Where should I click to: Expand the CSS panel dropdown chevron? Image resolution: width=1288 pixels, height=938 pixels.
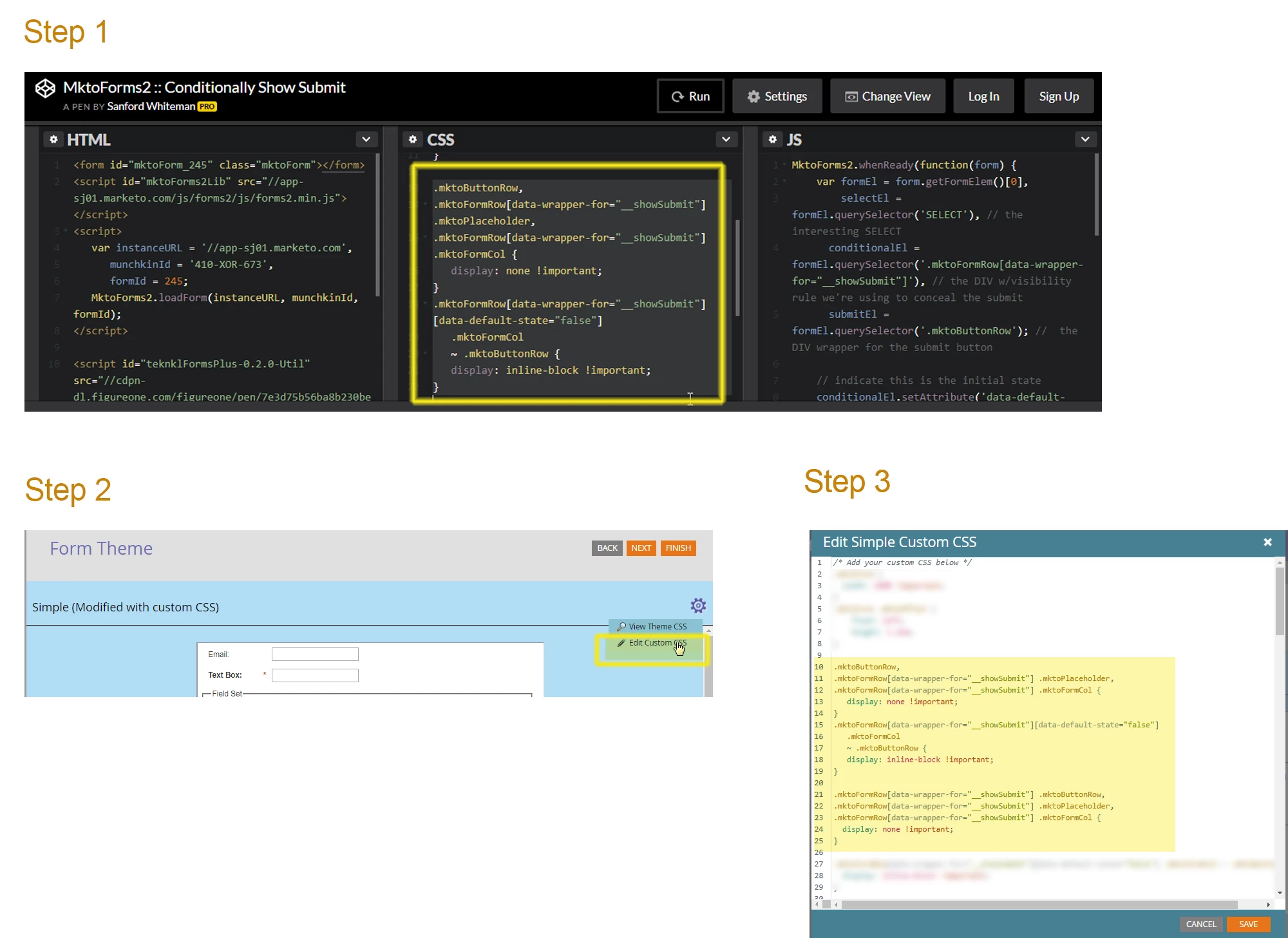click(726, 139)
